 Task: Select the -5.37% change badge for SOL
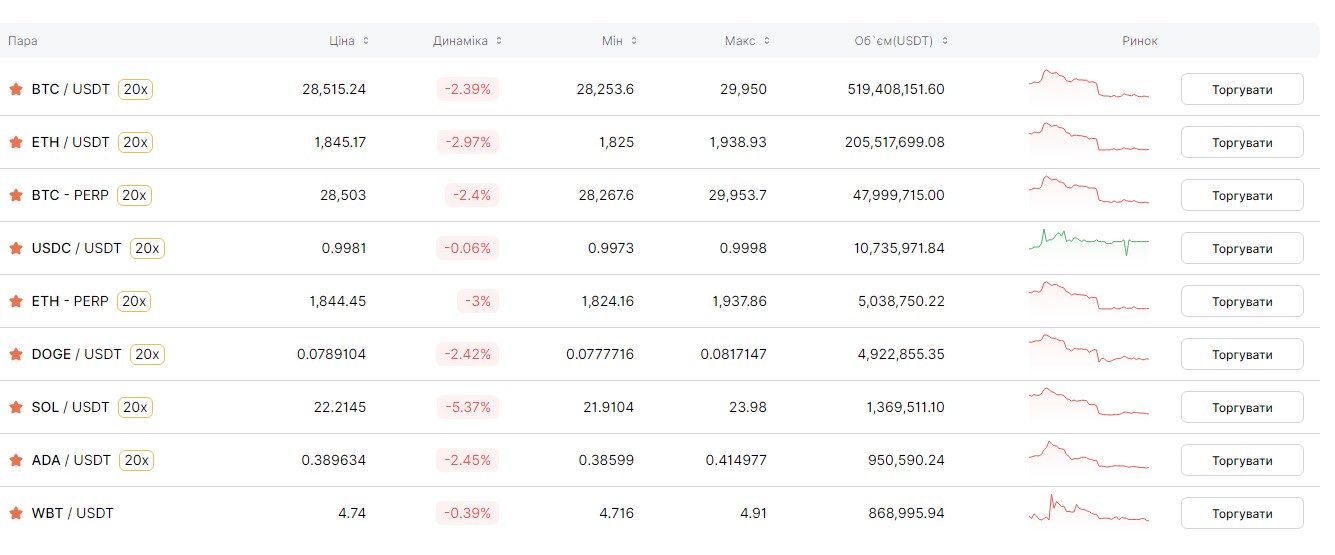[x=467, y=407]
